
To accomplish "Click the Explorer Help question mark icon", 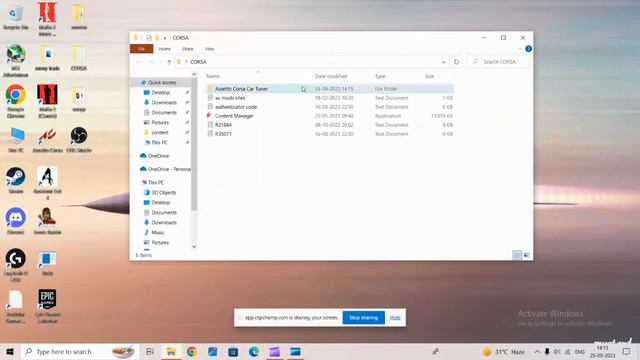I will 529,49.
